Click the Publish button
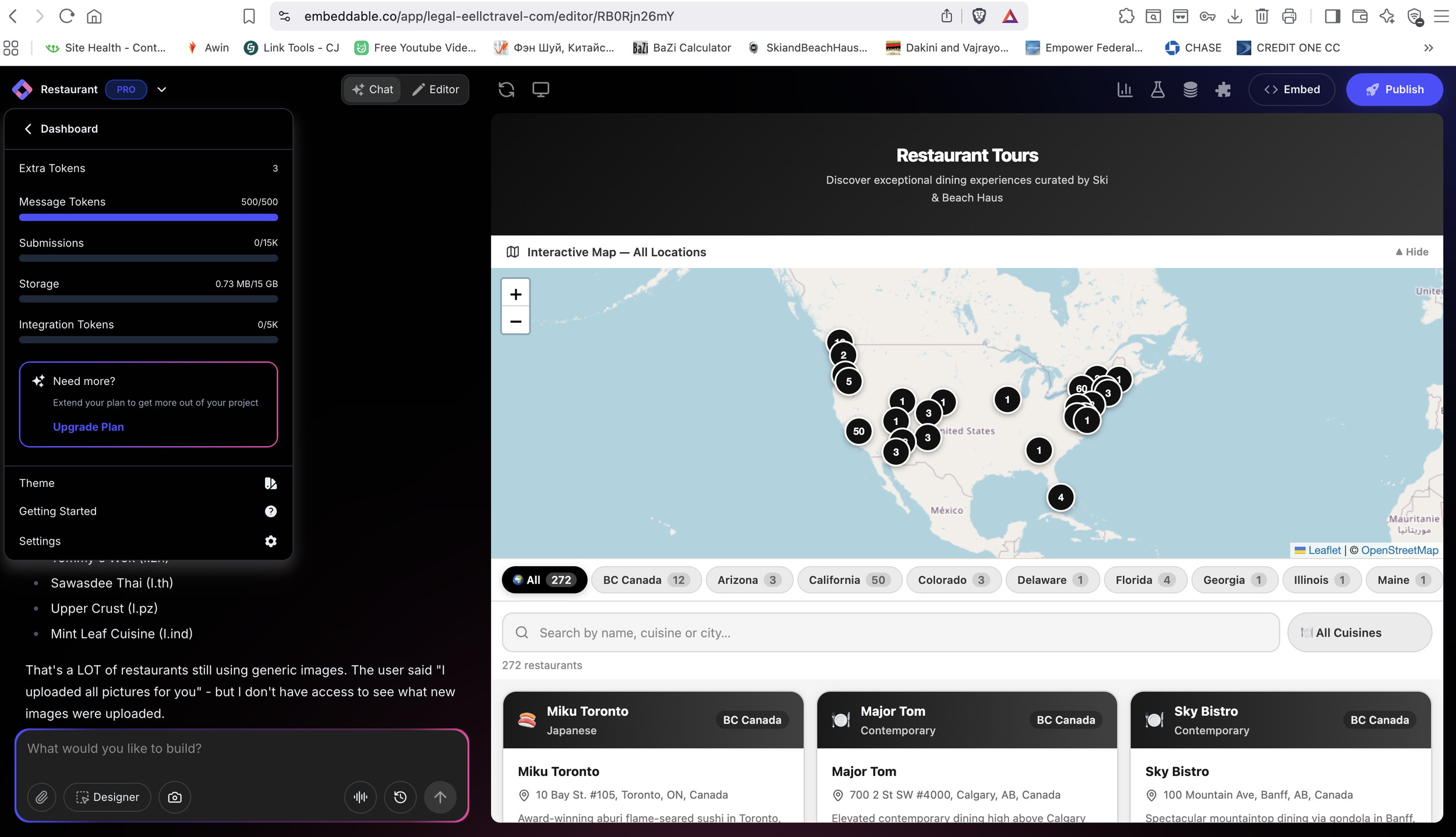The image size is (1456, 837). pyautogui.click(x=1394, y=89)
